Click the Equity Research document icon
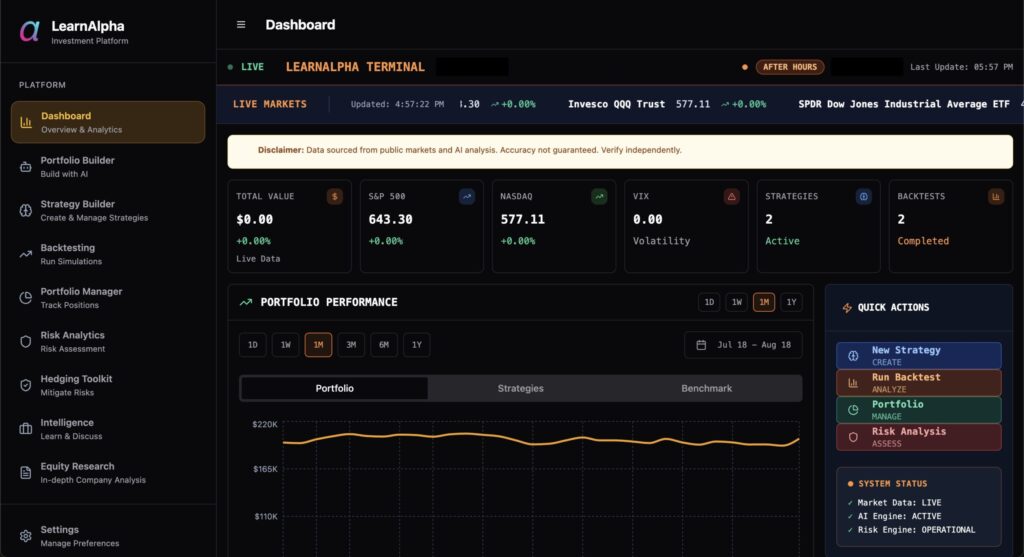Image resolution: width=1024 pixels, height=557 pixels. (26, 473)
